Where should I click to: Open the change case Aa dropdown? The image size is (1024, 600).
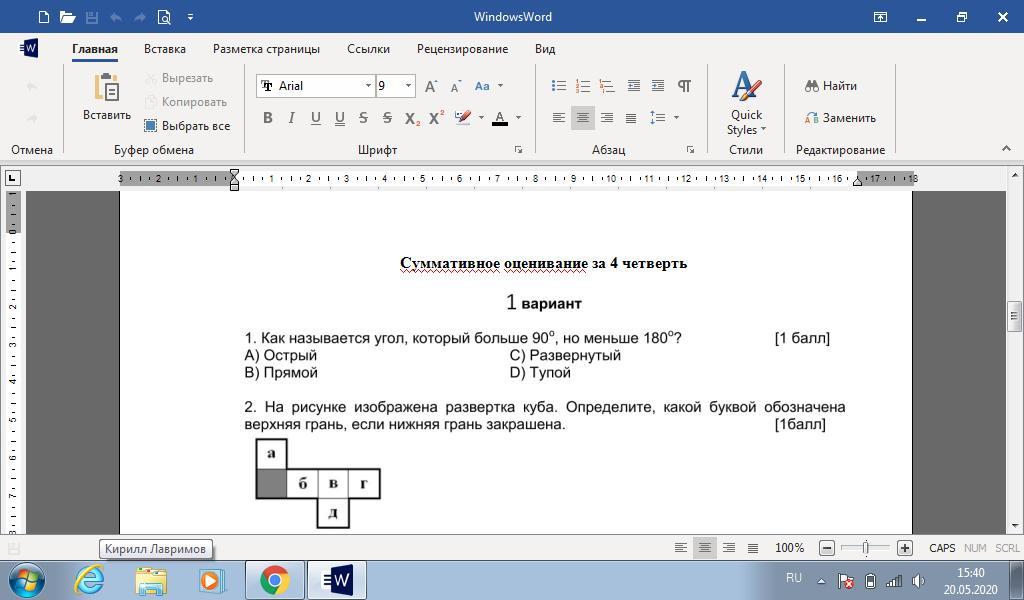pyautogui.click(x=488, y=86)
